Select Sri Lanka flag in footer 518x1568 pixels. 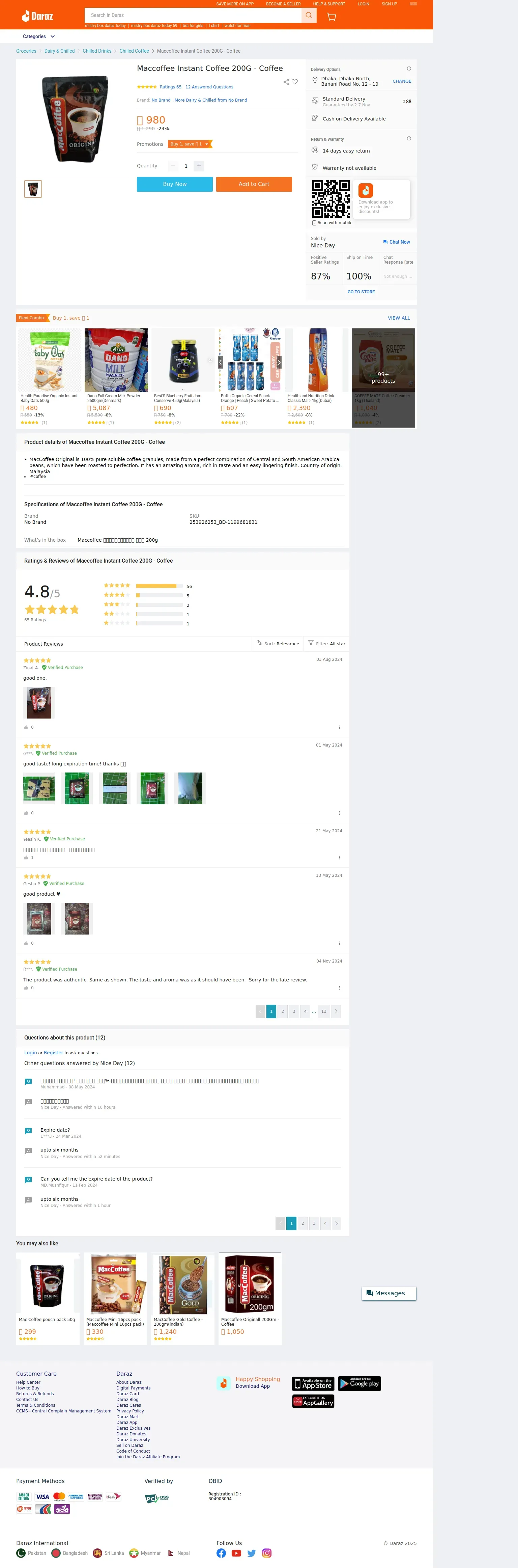(97, 1553)
